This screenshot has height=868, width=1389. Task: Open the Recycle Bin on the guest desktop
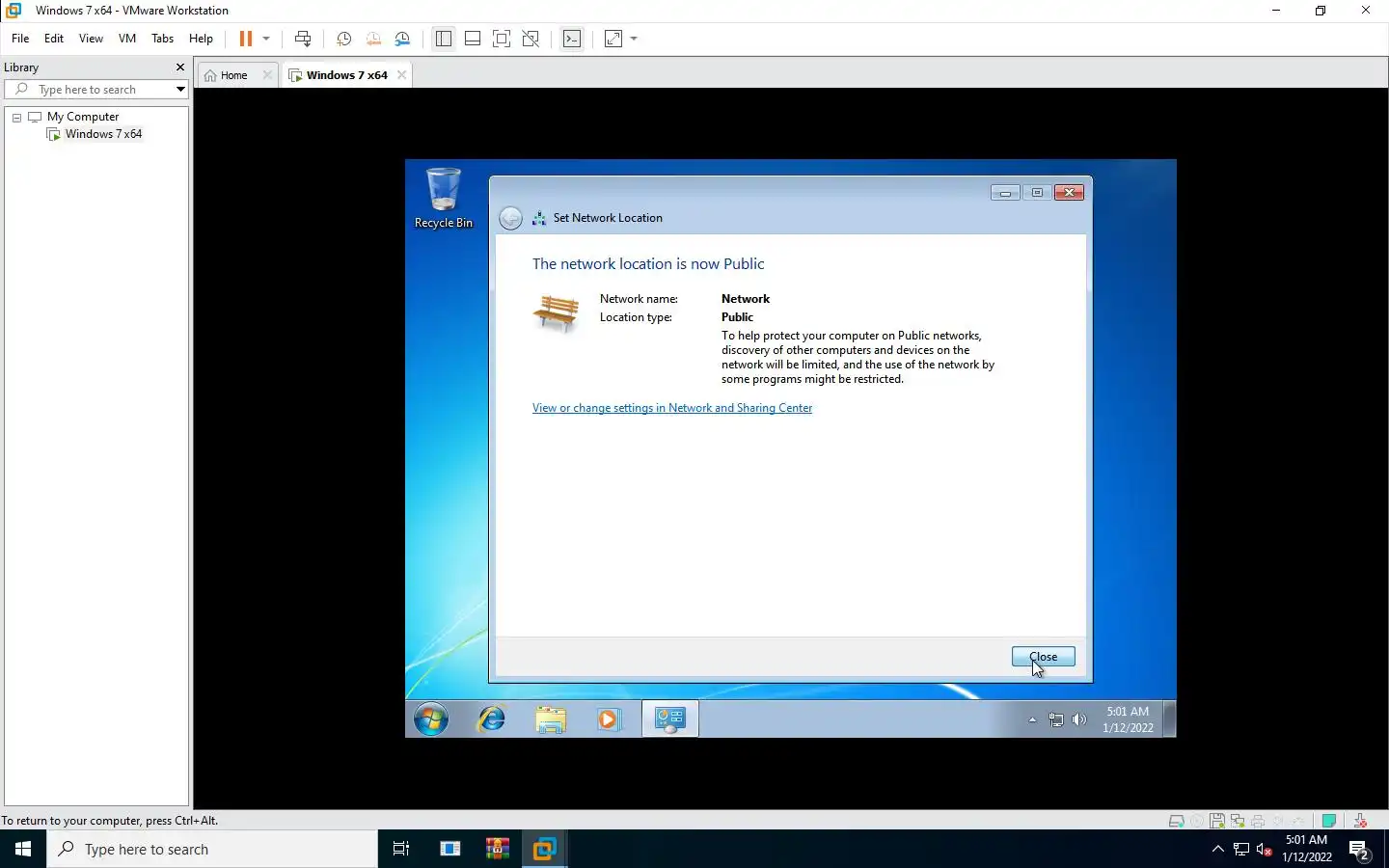(444, 198)
